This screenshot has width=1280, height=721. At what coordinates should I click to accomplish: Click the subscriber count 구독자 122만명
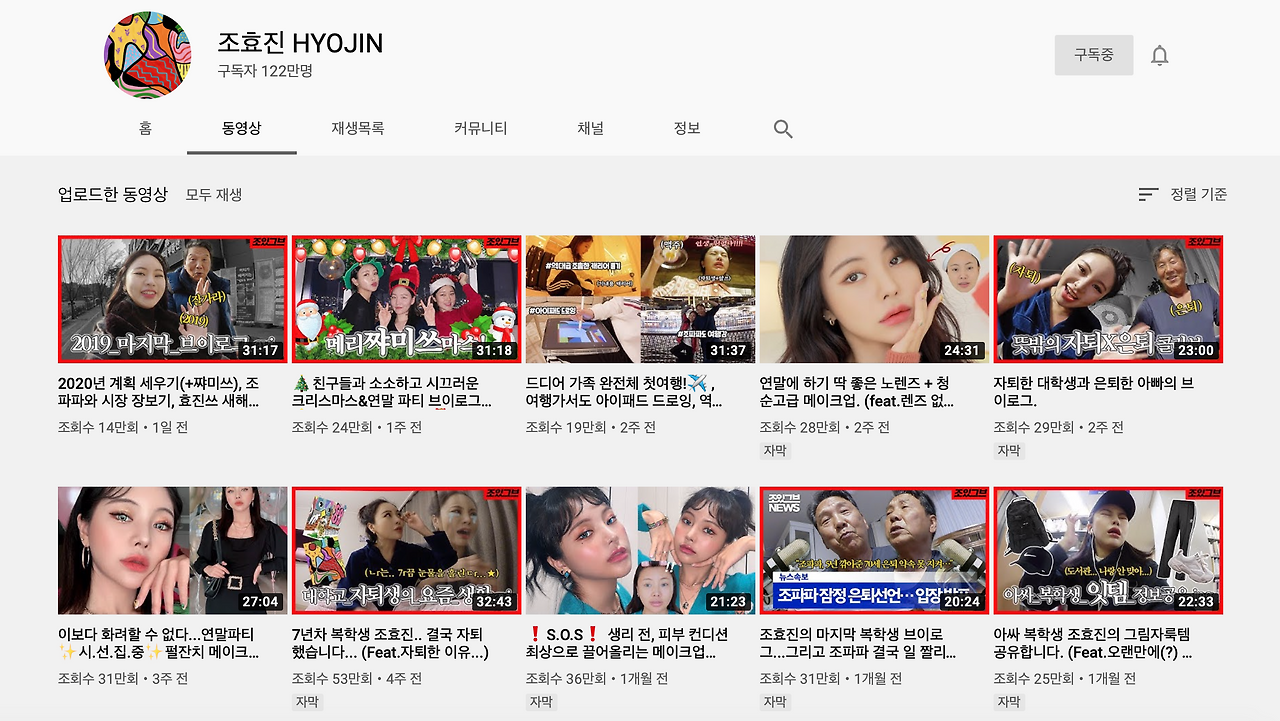pos(265,71)
